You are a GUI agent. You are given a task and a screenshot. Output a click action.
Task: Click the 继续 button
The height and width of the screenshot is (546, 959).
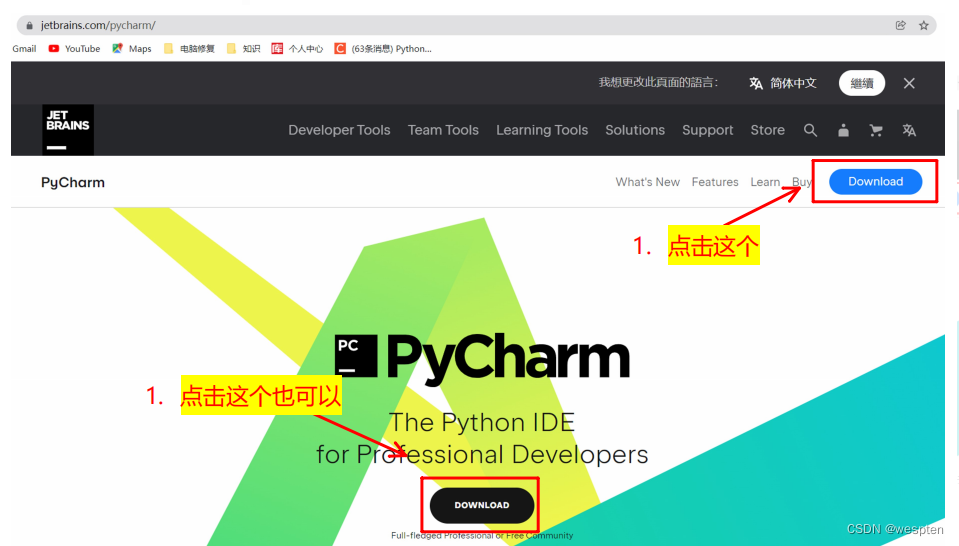pyautogui.click(x=862, y=83)
